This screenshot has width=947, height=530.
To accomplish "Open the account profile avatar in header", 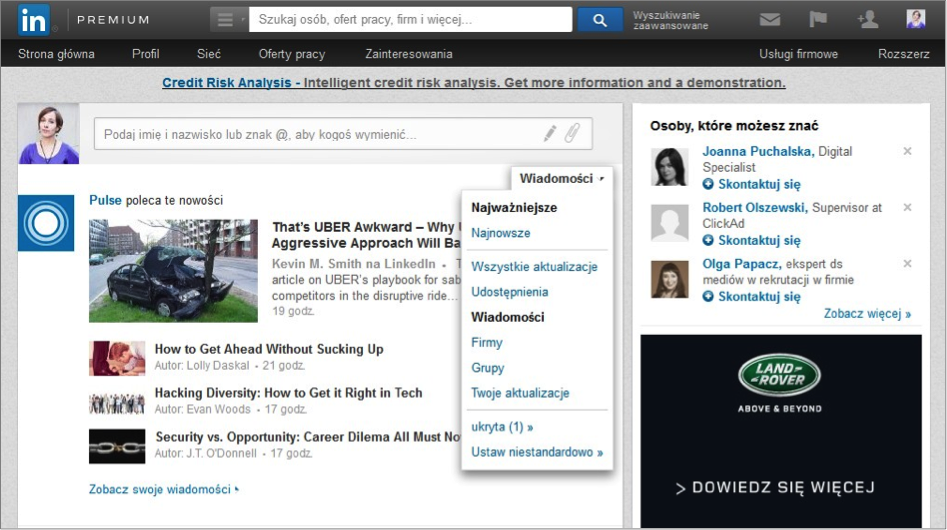I will click(916, 19).
